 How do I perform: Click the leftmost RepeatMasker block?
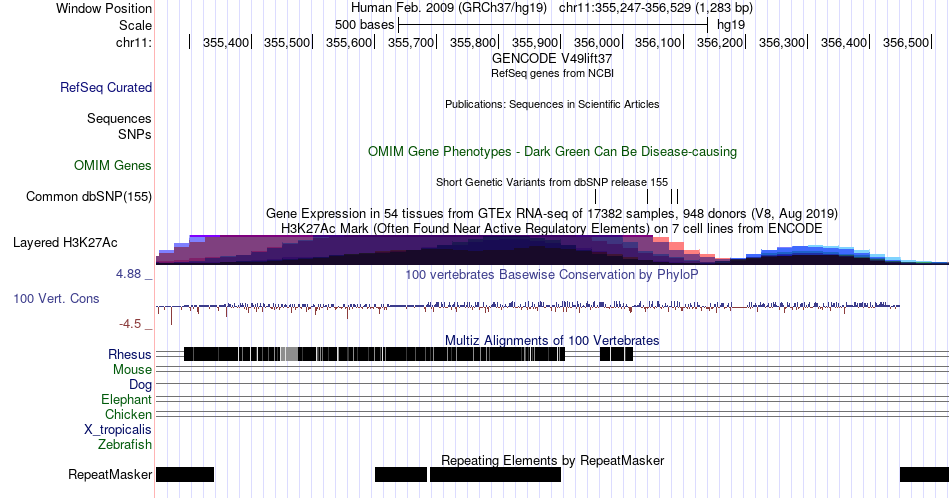185,474
